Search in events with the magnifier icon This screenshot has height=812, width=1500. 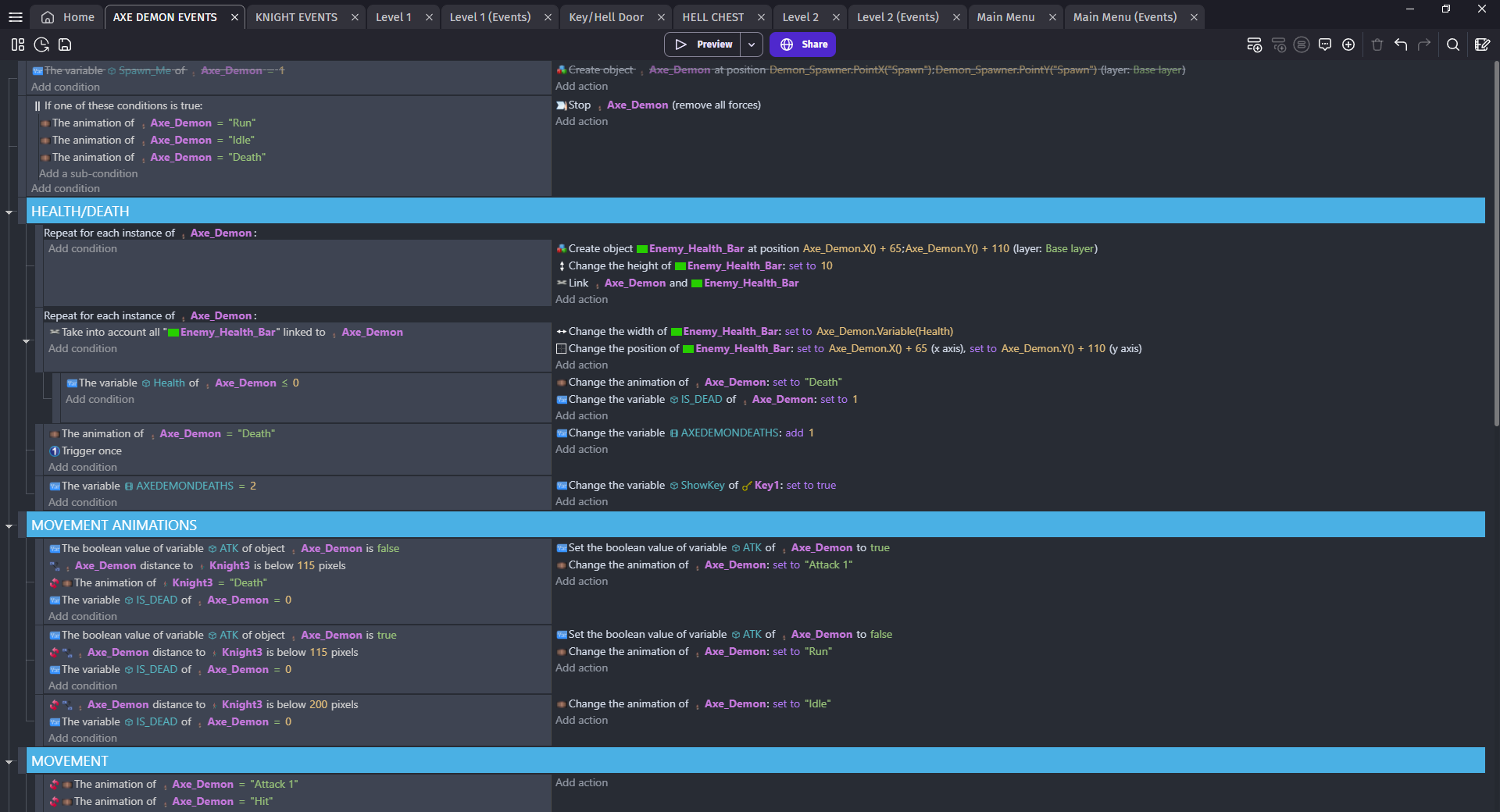coord(1454,45)
